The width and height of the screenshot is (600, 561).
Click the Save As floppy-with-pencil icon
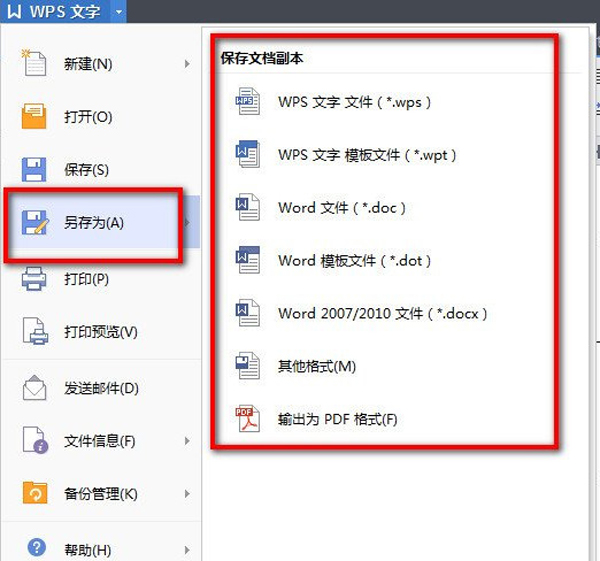pyautogui.click(x=35, y=222)
